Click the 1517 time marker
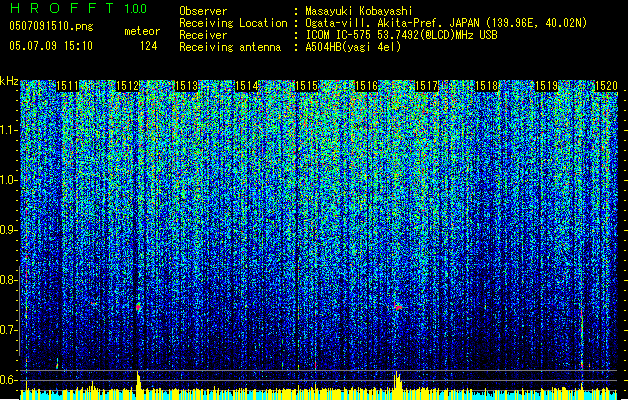This screenshot has width=629, height=400. (427, 86)
